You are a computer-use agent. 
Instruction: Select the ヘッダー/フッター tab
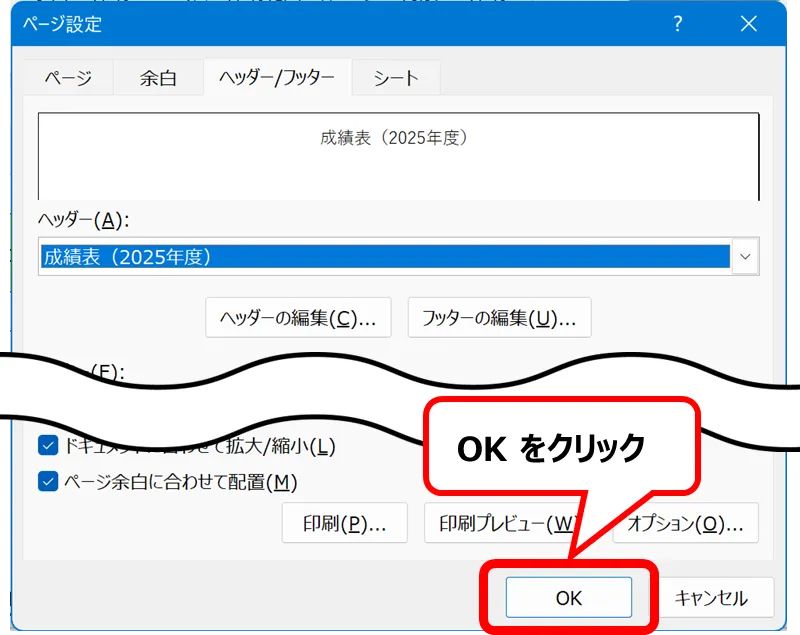(276, 77)
